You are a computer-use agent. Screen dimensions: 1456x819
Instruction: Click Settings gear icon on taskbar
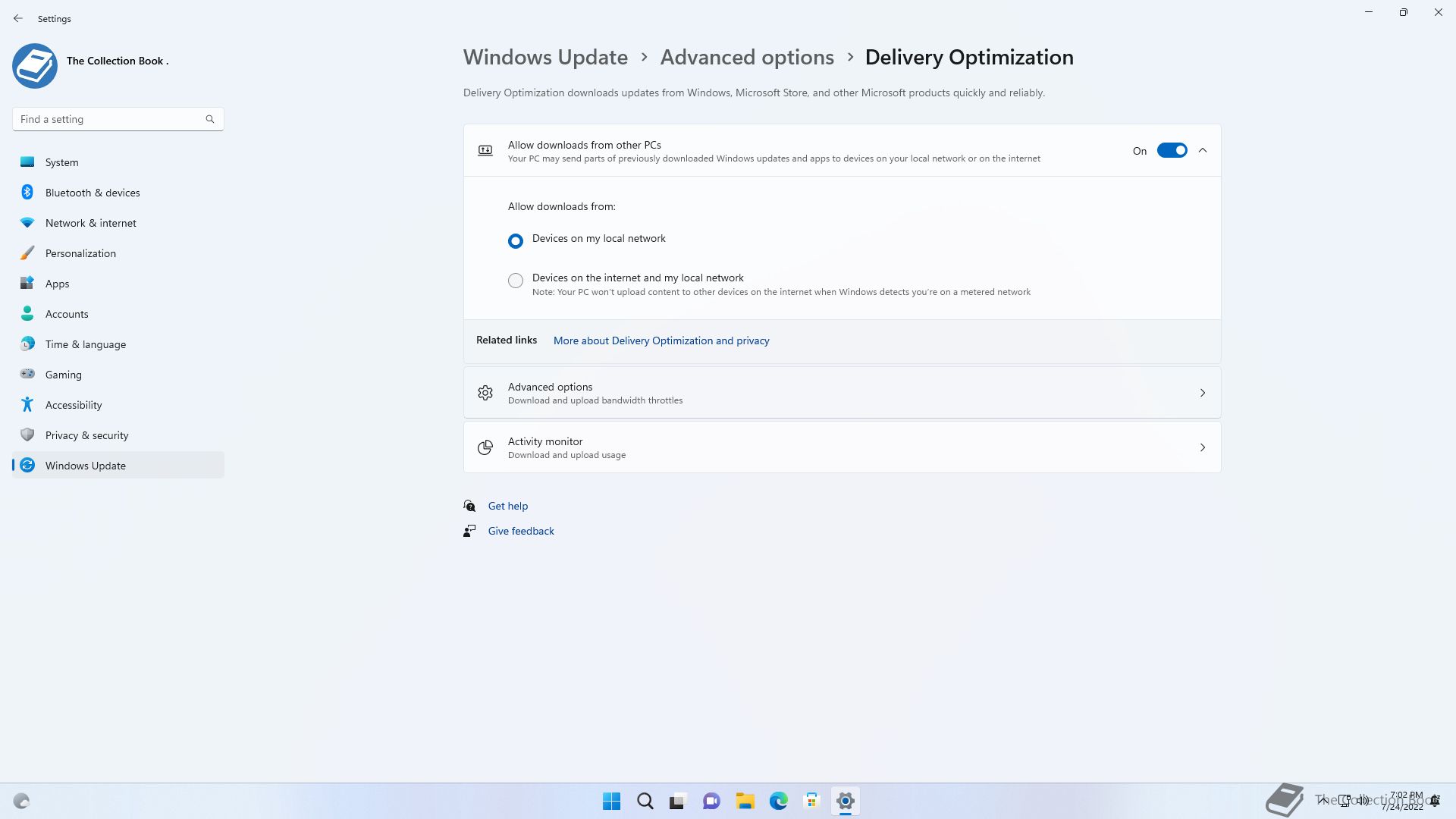tap(845, 801)
